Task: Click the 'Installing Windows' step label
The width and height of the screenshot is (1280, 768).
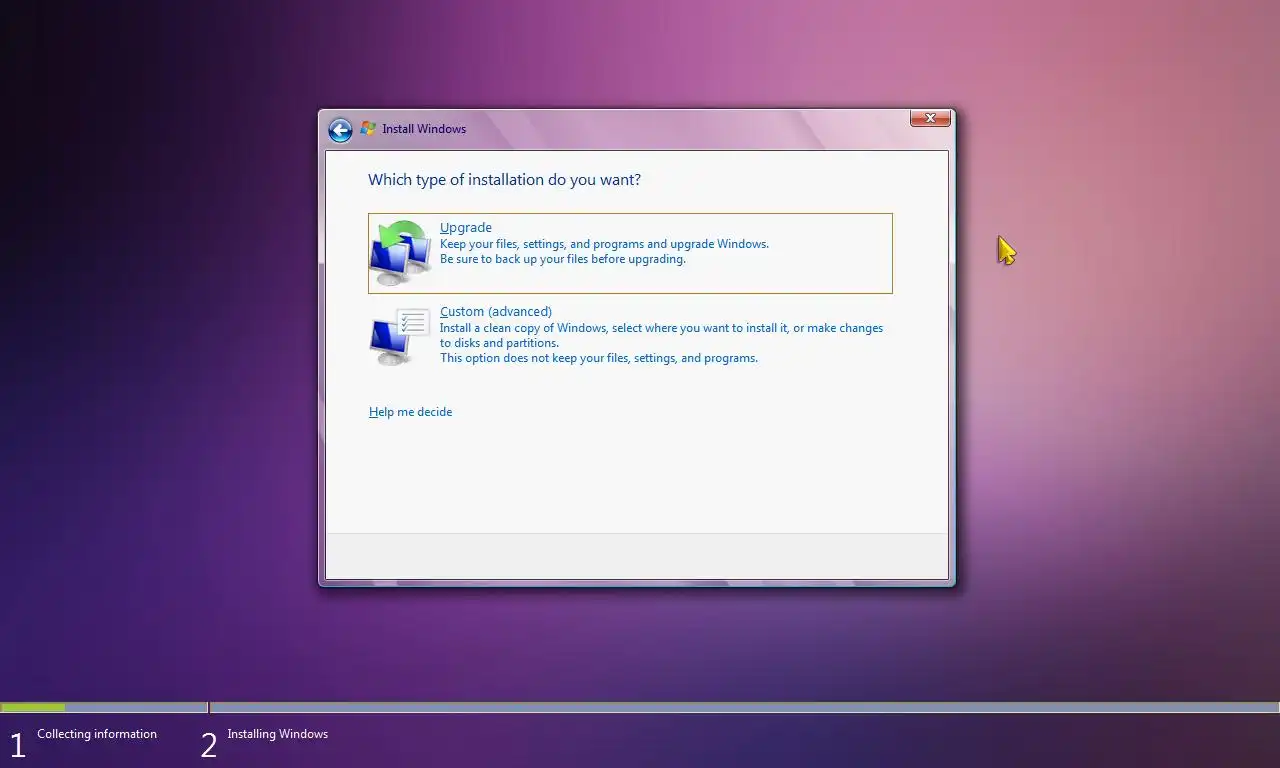Action: pos(277,734)
